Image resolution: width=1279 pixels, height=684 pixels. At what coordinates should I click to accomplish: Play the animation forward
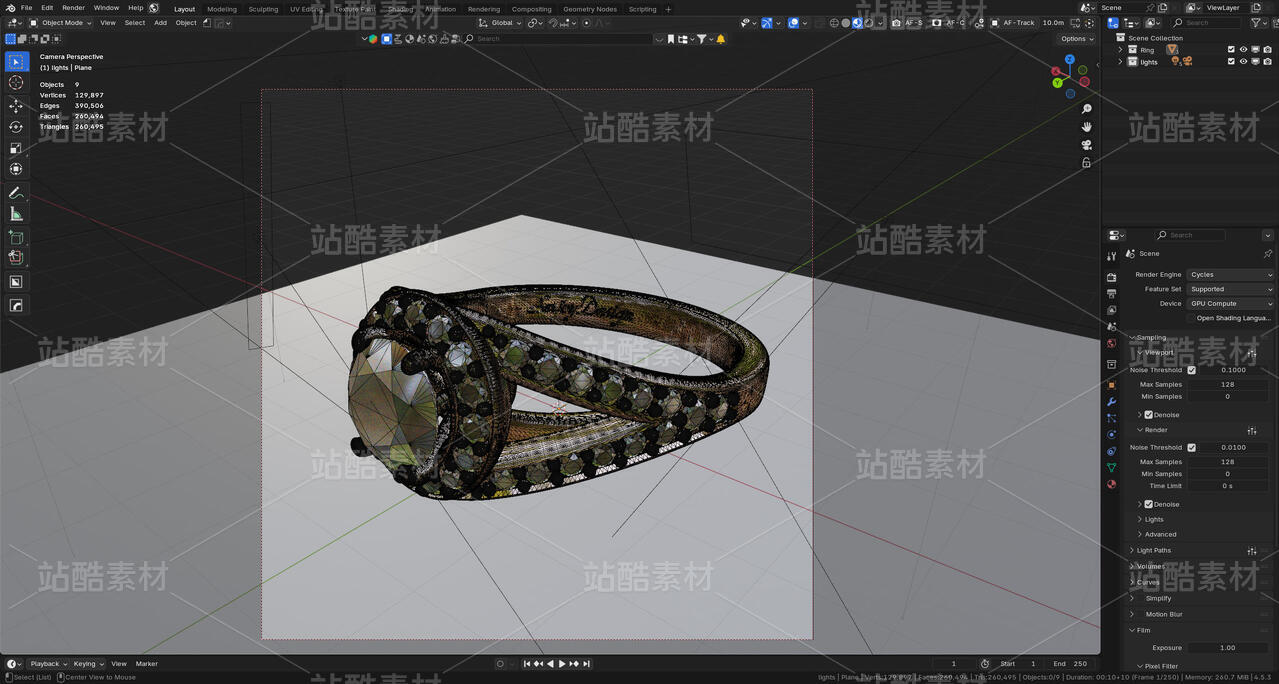coord(562,664)
